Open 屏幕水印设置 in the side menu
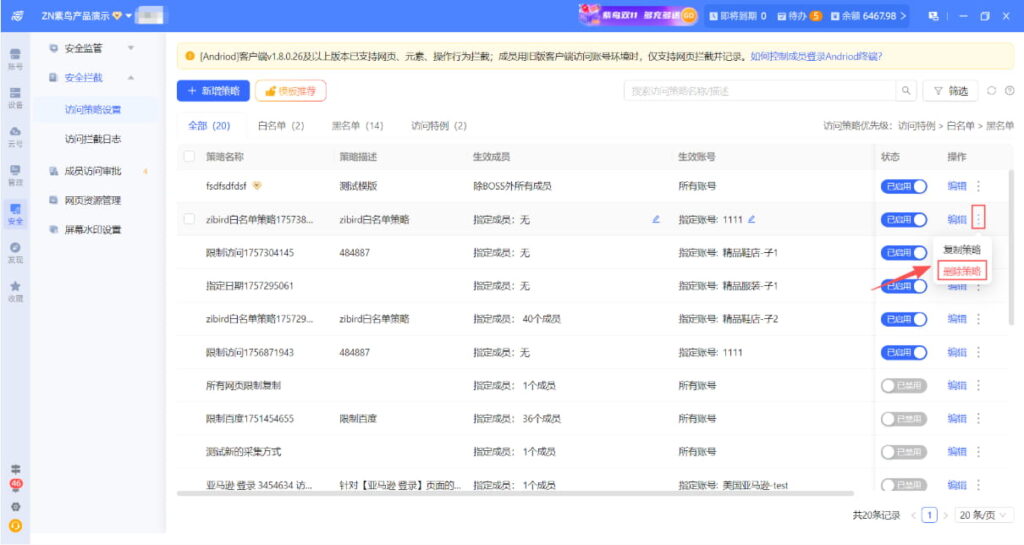Image resolution: width=1024 pixels, height=545 pixels. 93,230
